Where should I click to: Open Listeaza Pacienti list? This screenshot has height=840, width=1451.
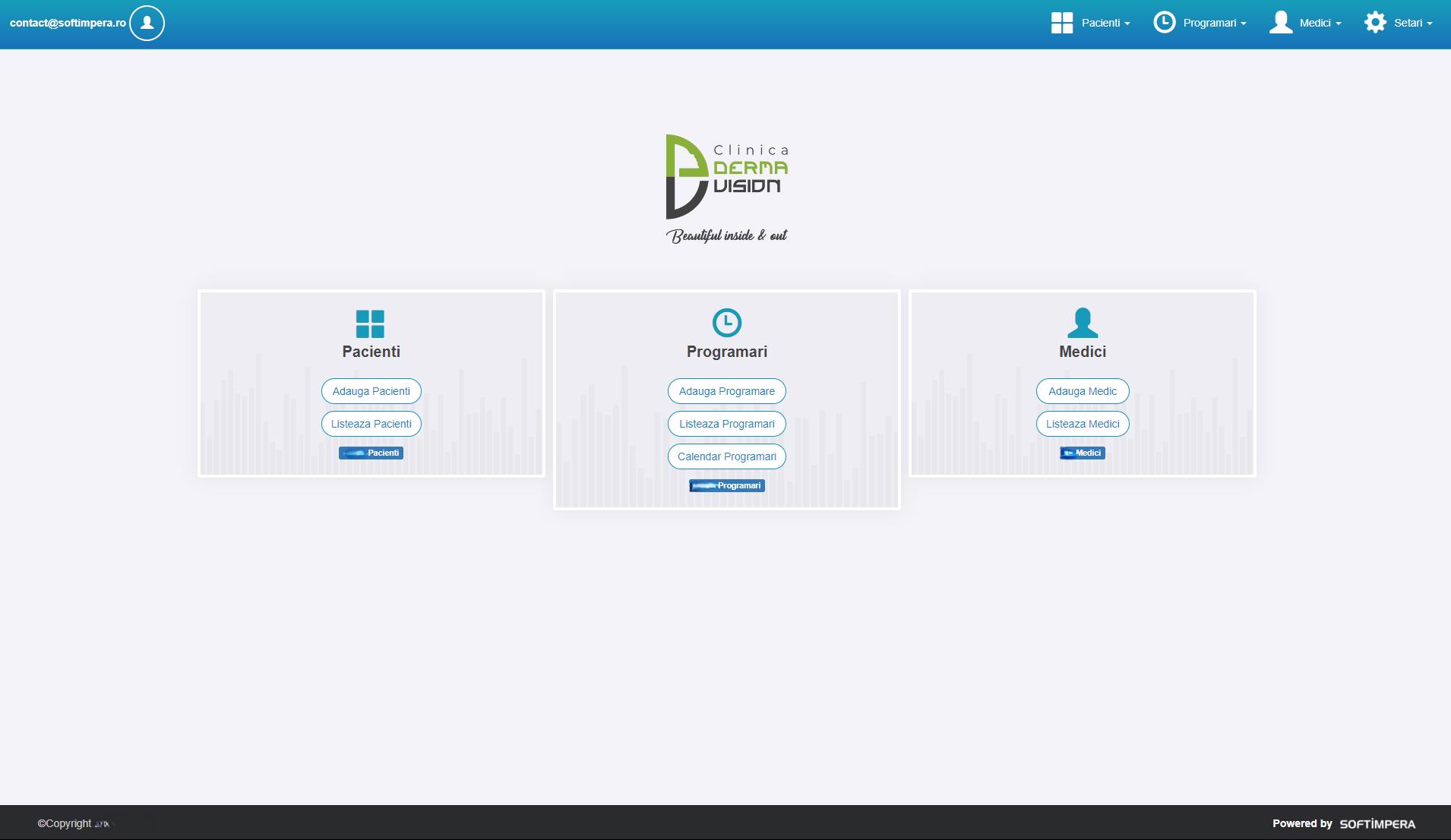371,424
